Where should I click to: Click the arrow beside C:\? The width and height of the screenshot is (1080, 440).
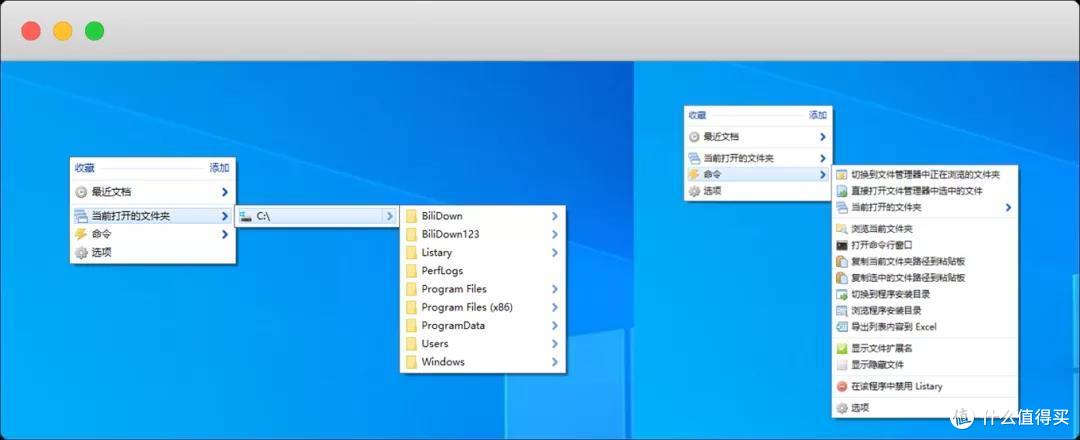click(x=389, y=216)
